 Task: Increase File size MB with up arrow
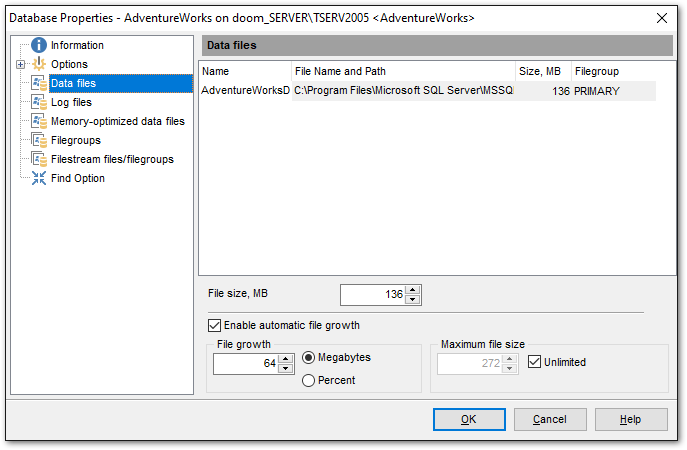412,290
